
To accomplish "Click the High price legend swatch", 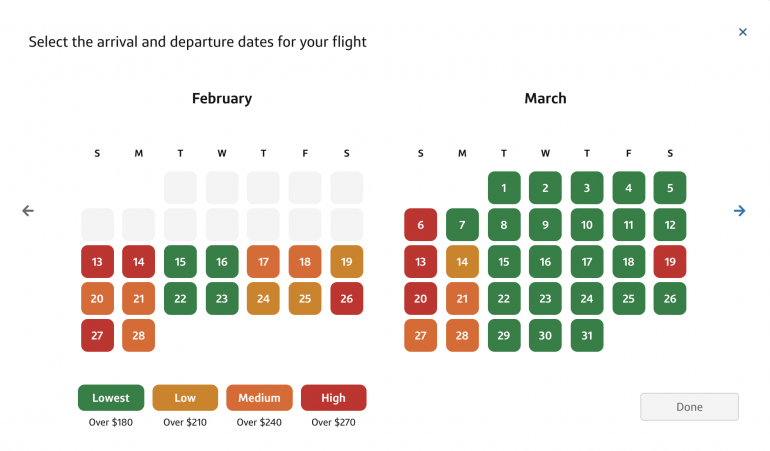I will 333,398.
